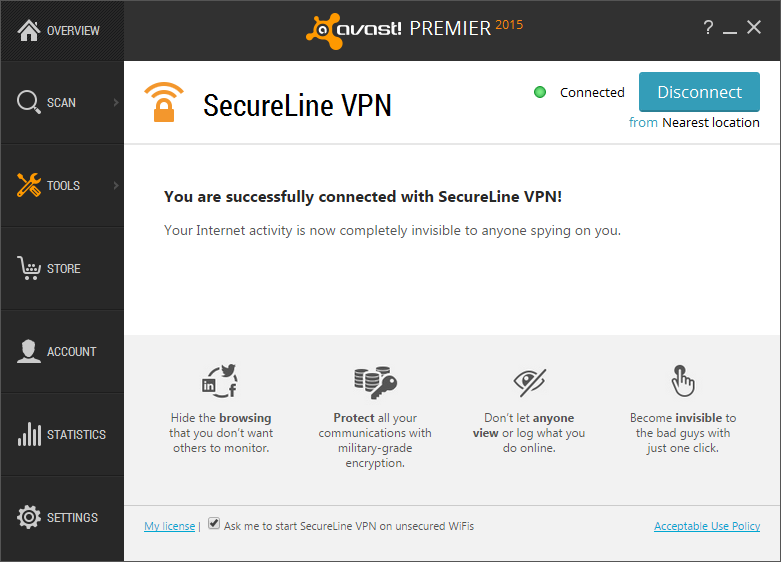Click the one-click pointing hand icon
Screen dimensions: 781x562
tap(683, 381)
